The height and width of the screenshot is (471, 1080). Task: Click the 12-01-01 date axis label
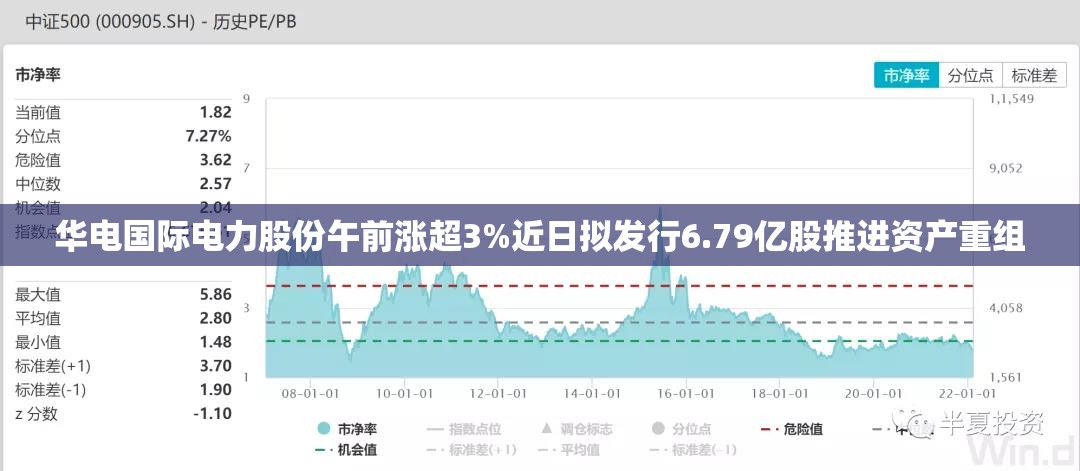[x=498, y=393]
